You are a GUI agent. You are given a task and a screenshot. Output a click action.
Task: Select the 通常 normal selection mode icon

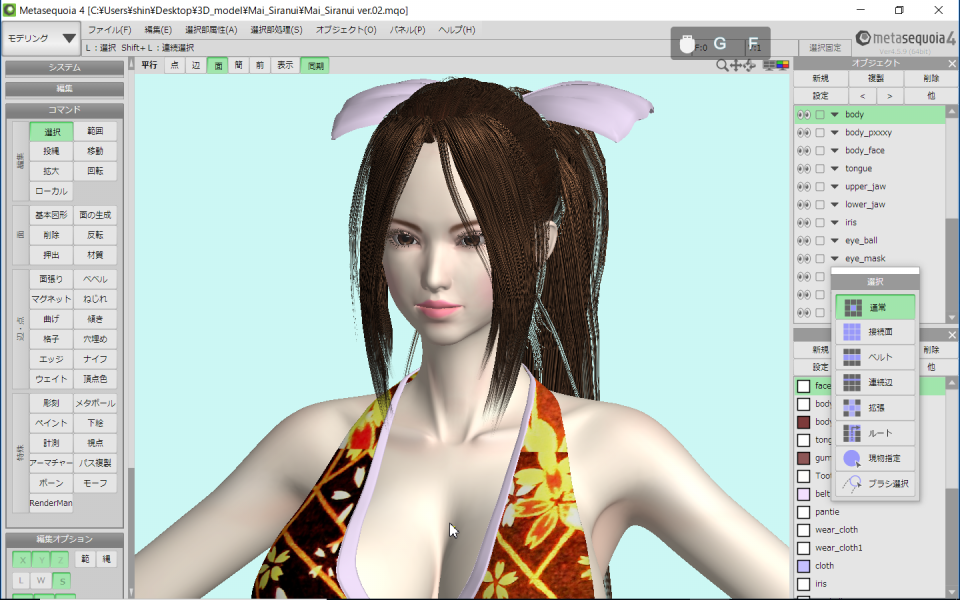tap(853, 307)
